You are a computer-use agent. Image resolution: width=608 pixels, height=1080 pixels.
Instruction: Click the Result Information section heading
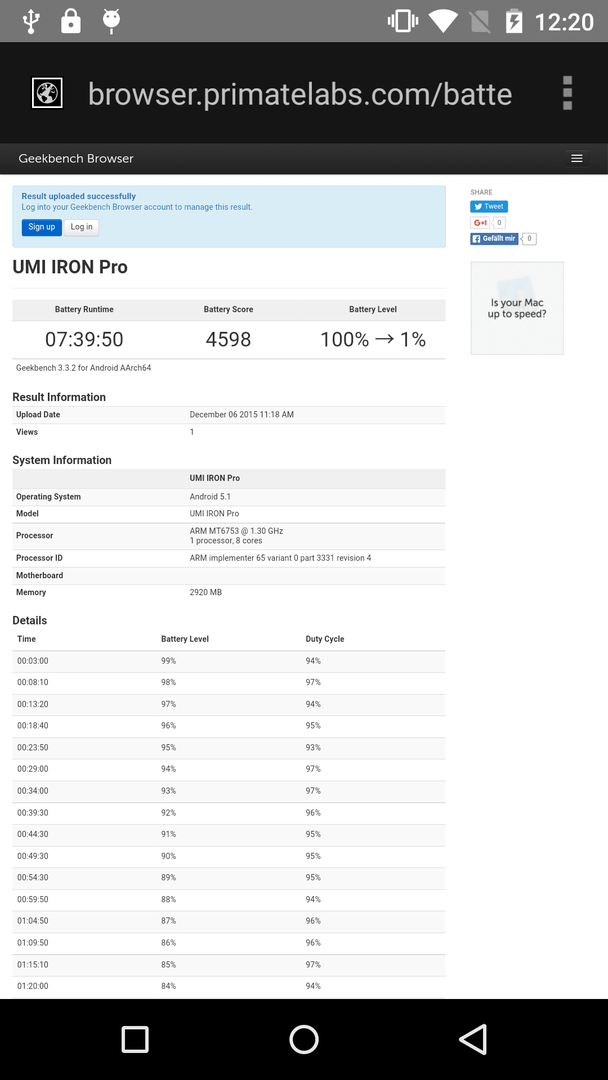pyautogui.click(x=59, y=397)
